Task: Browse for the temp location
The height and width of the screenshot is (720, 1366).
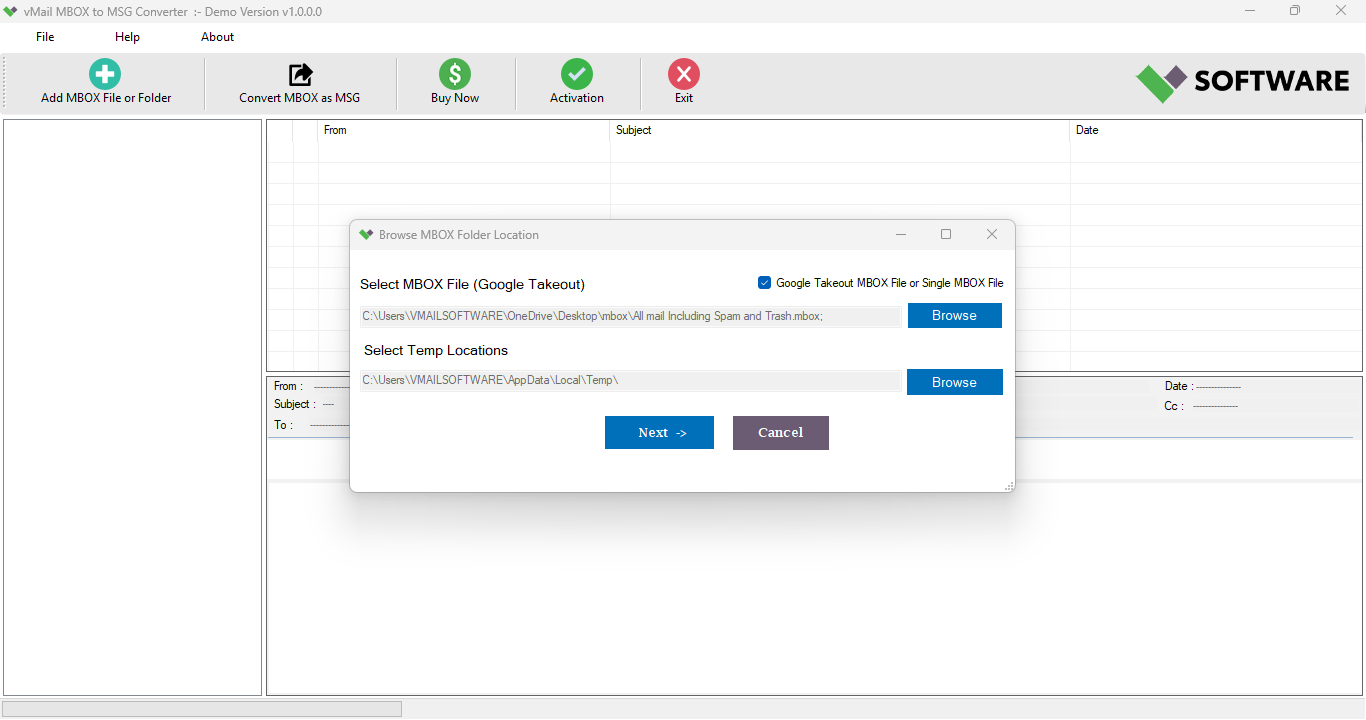Action: (x=954, y=382)
